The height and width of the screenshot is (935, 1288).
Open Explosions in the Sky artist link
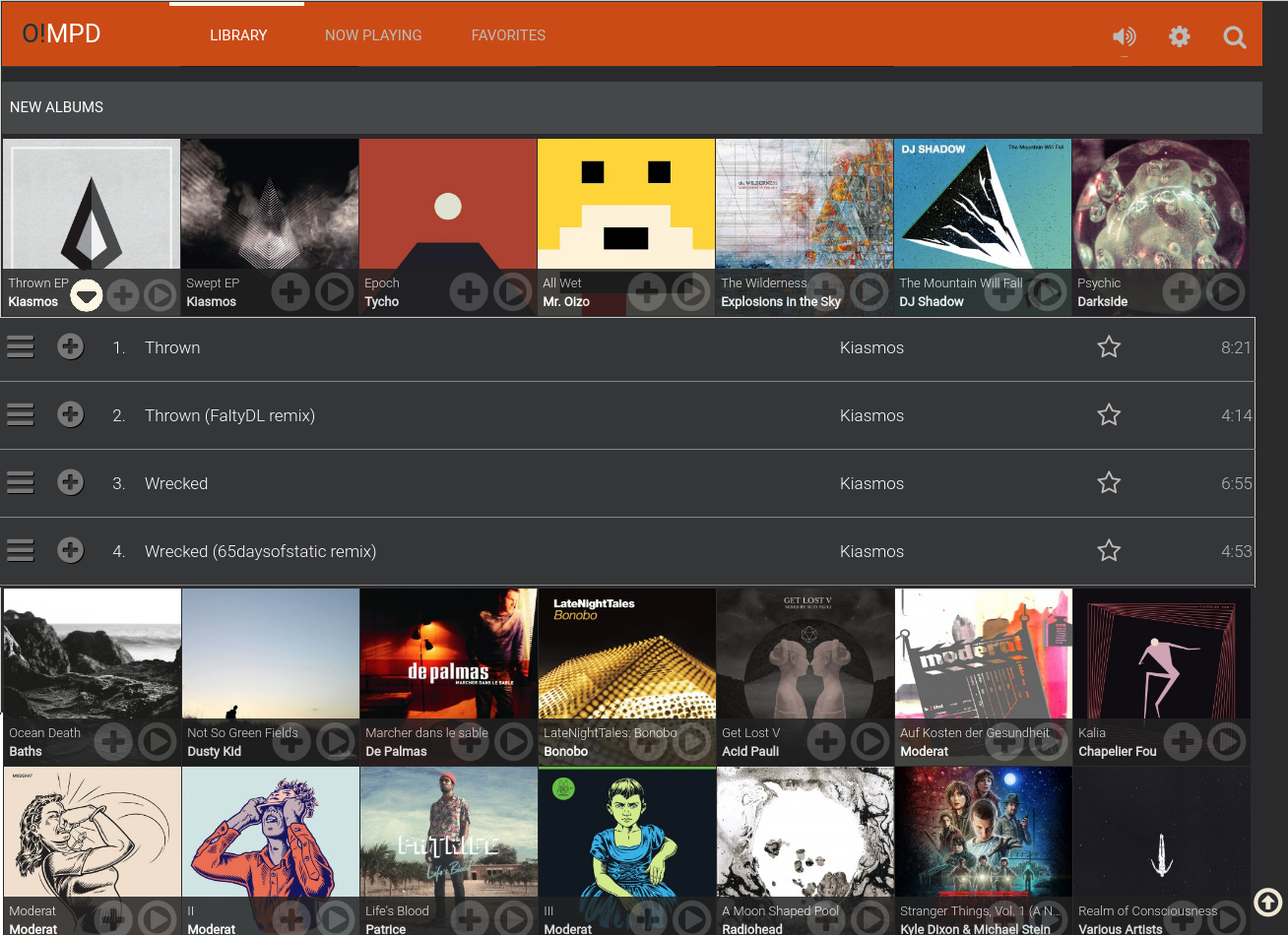781,302
